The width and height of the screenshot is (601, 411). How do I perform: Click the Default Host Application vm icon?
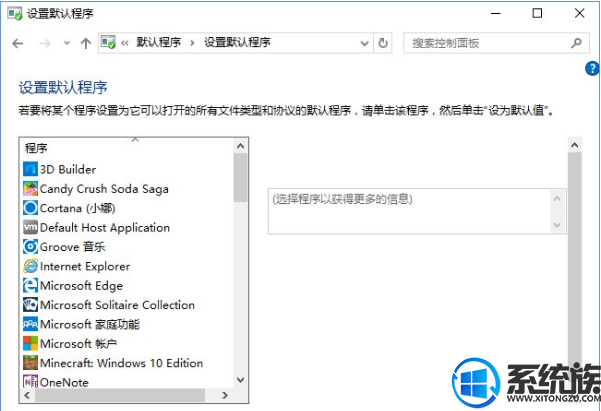tap(30, 227)
